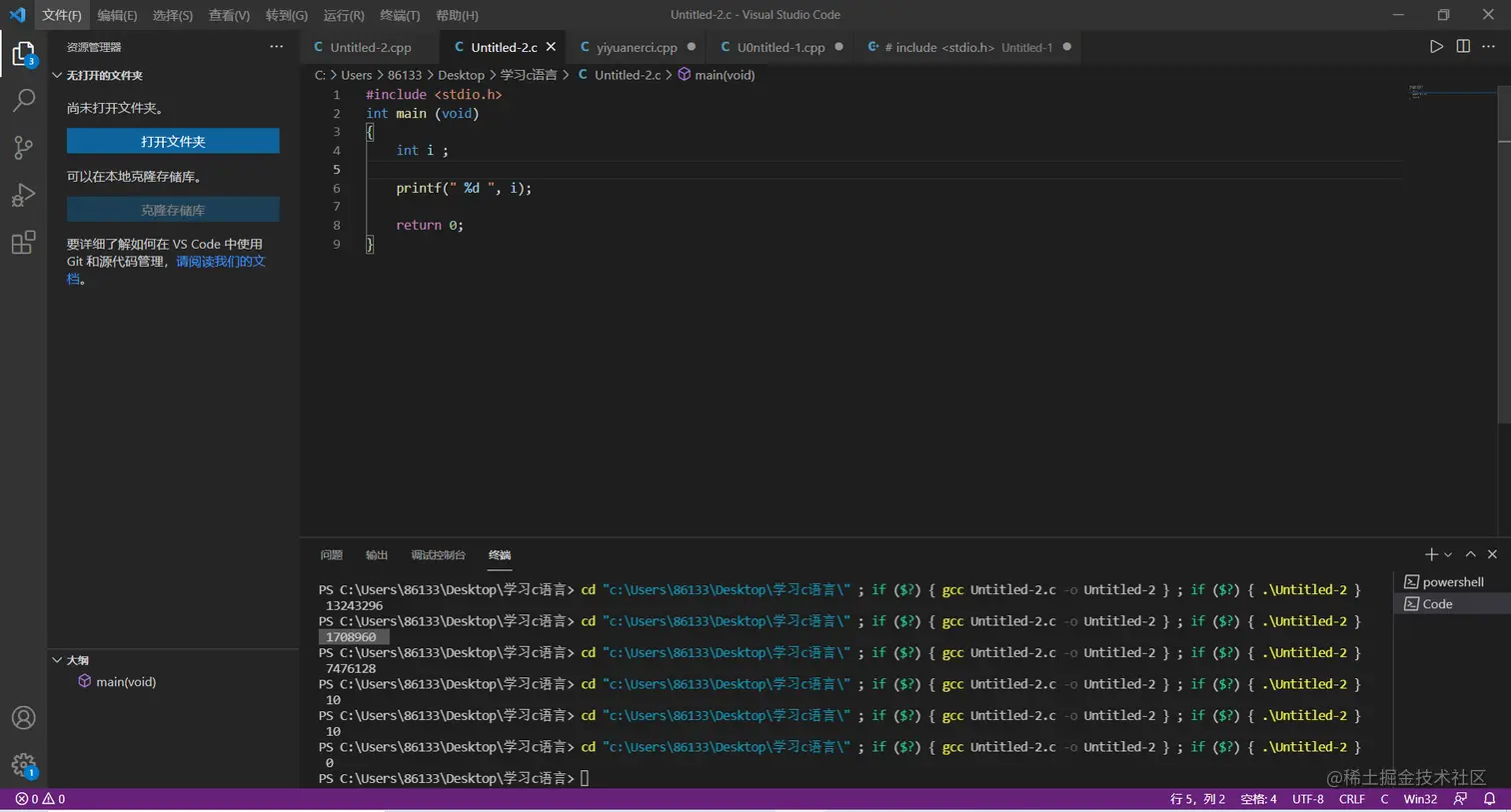The height and width of the screenshot is (812, 1511).
Task: Click the split editor icon
Action: [1463, 47]
